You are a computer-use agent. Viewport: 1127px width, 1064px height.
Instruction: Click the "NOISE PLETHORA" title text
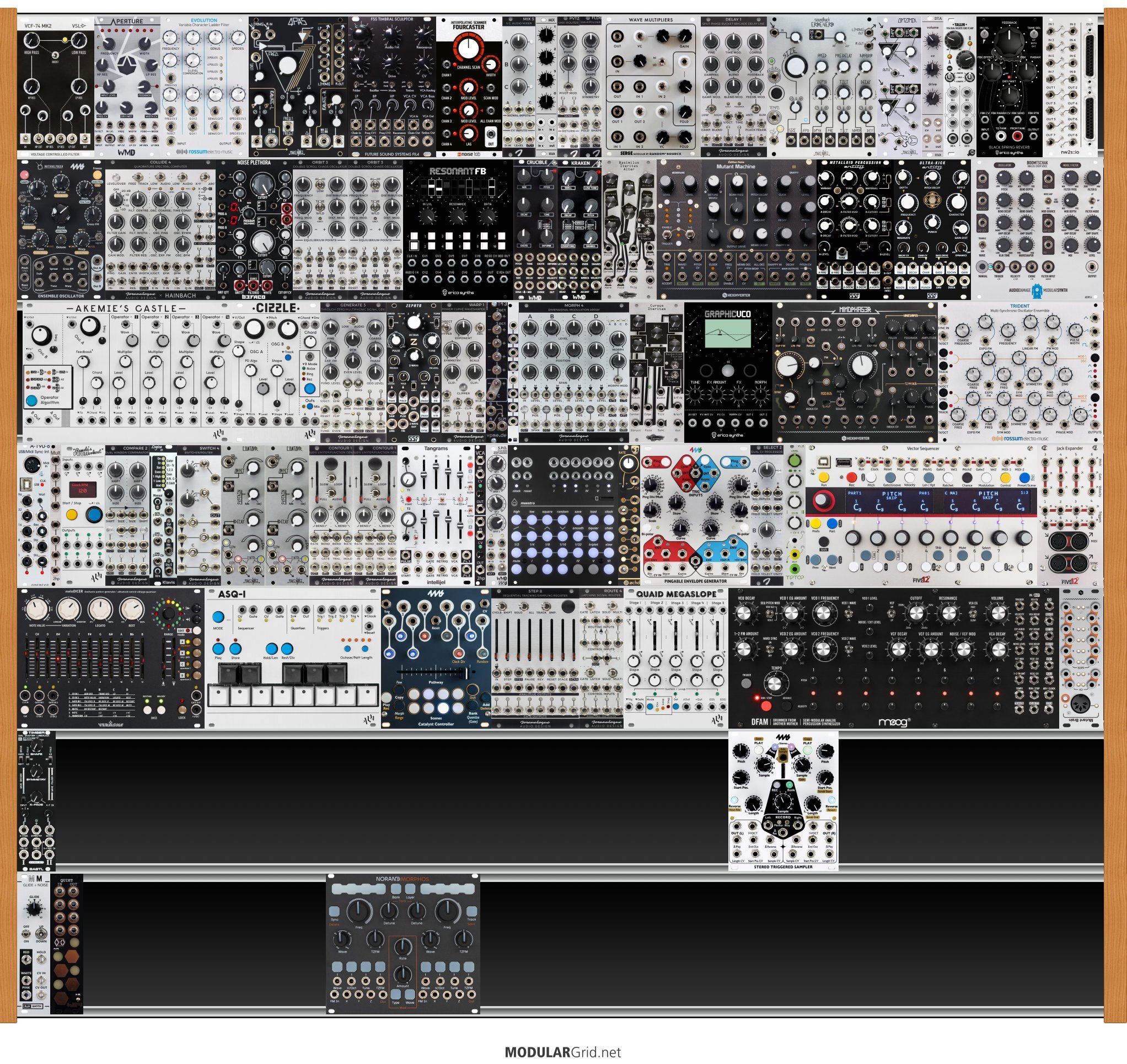coord(254,163)
